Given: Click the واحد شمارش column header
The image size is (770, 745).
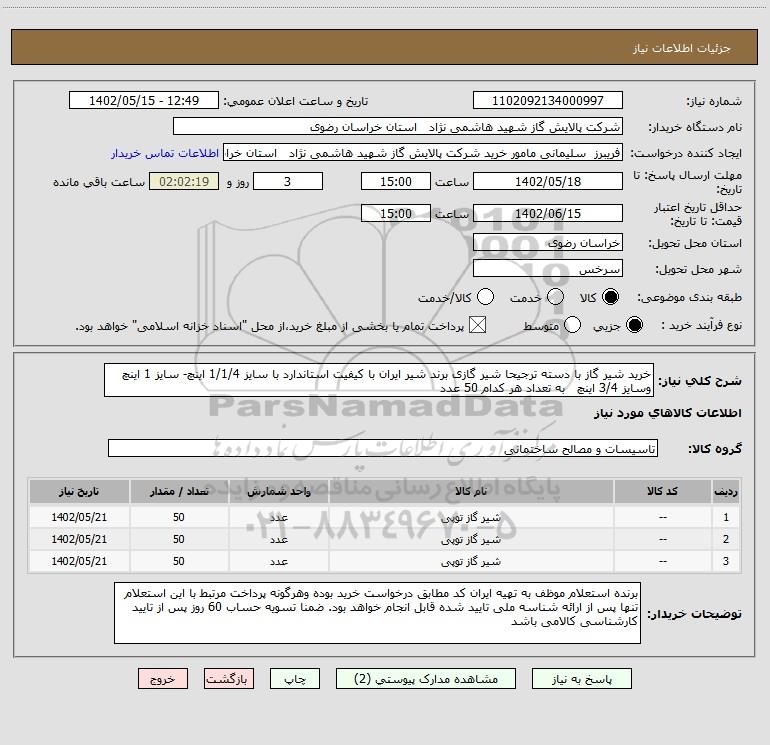Looking at the screenshot, I should pyautogui.click(x=279, y=491).
